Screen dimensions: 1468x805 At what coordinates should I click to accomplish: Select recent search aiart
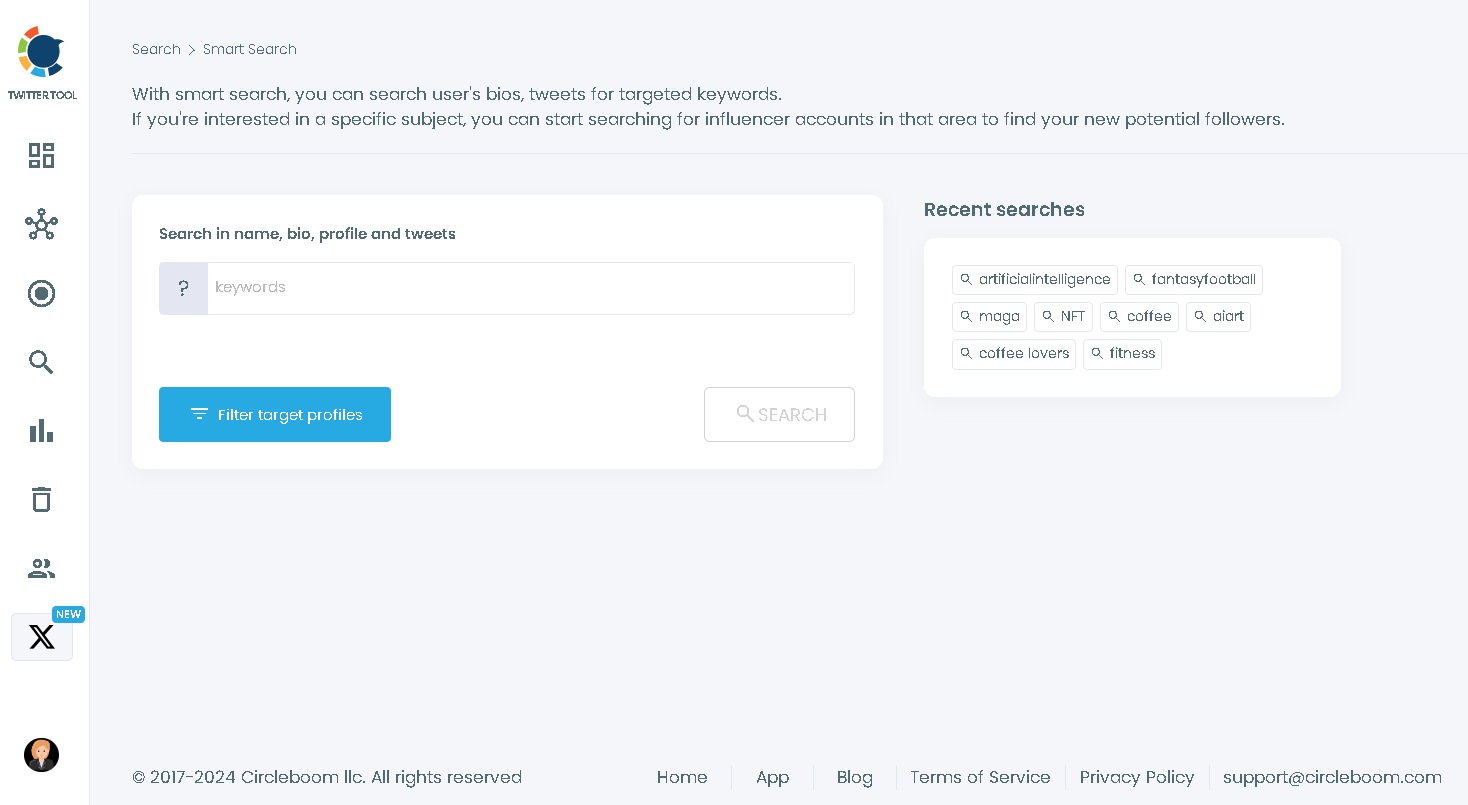click(1218, 317)
